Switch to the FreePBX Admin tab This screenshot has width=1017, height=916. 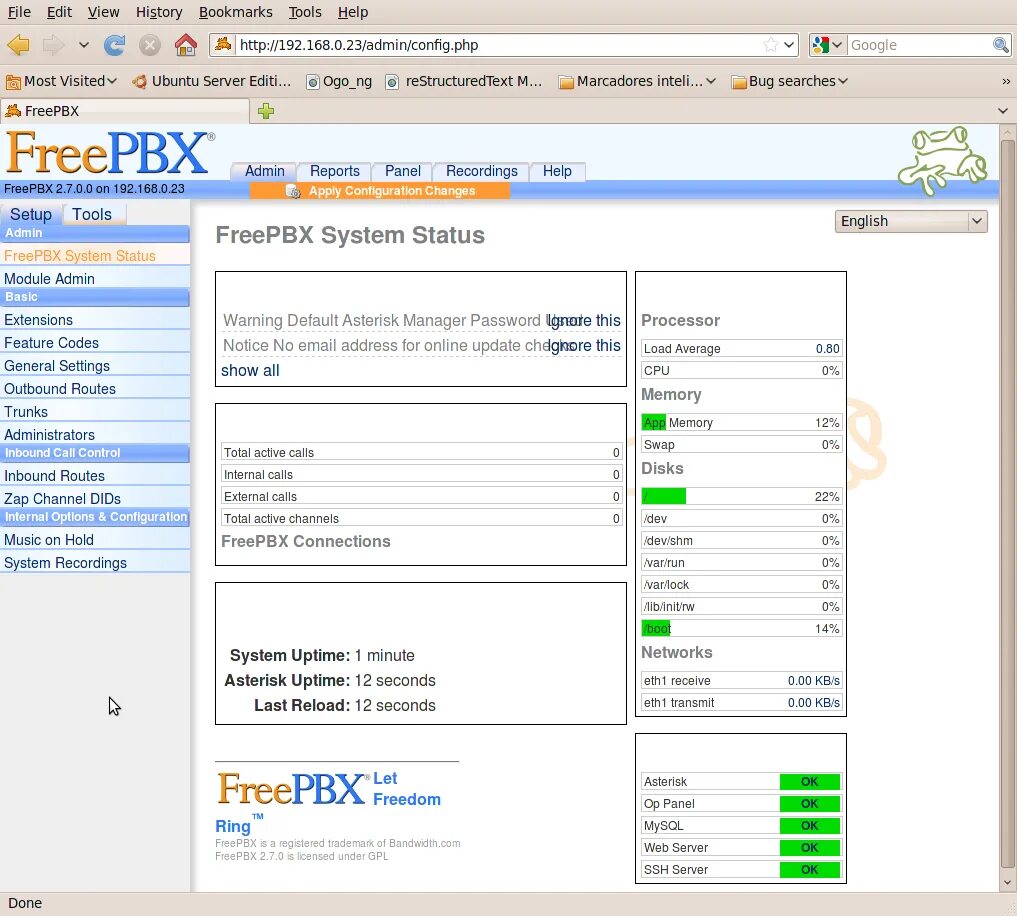pos(265,171)
